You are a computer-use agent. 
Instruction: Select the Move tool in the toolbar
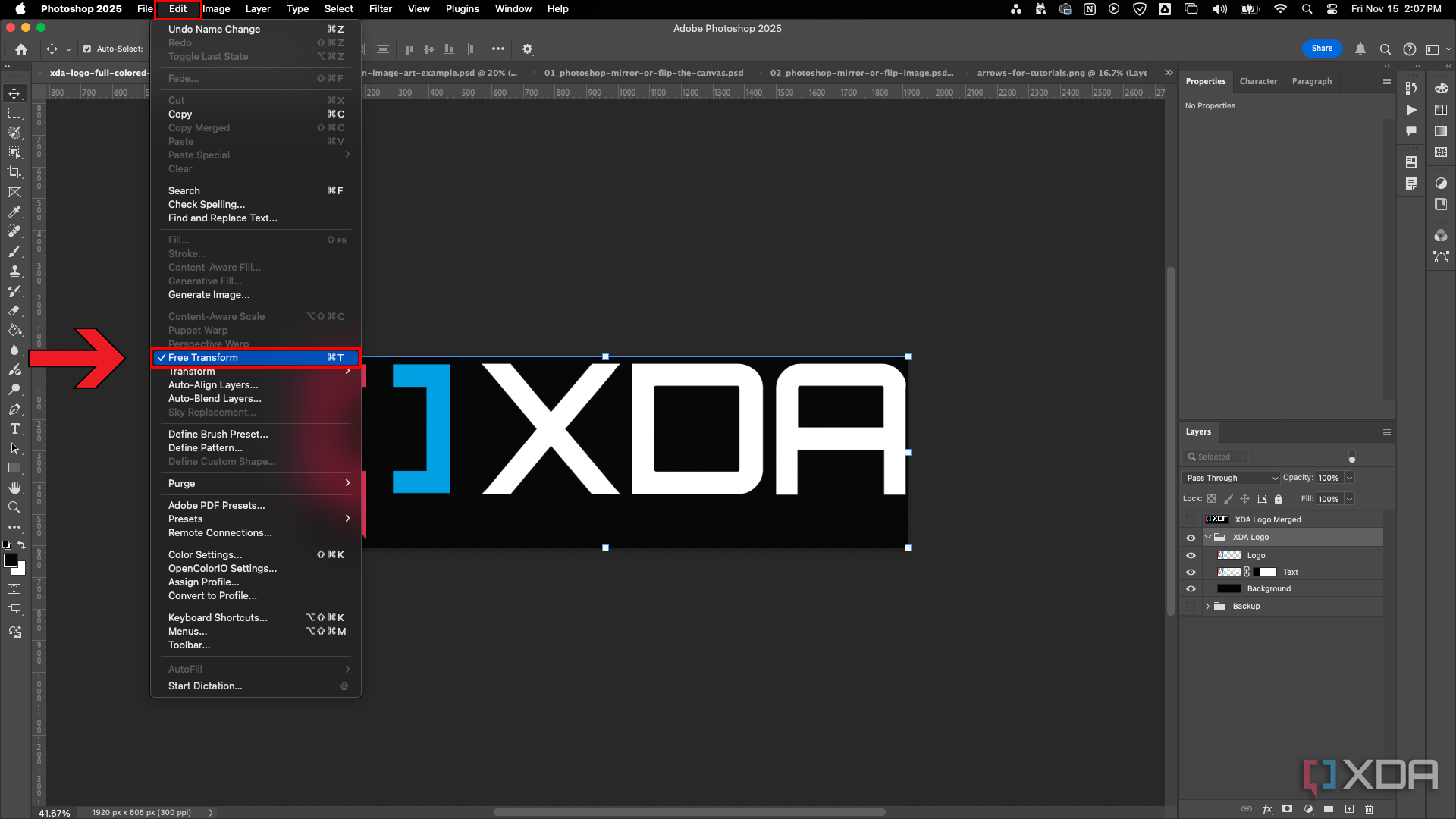pos(14,93)
